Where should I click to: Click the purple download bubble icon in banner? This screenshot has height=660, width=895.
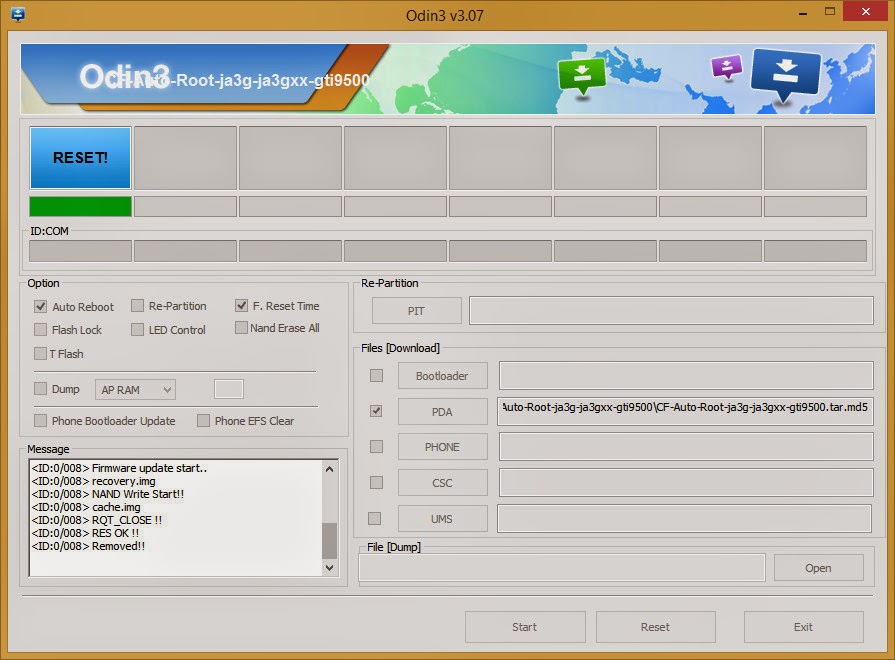click(x=727, y=67)
